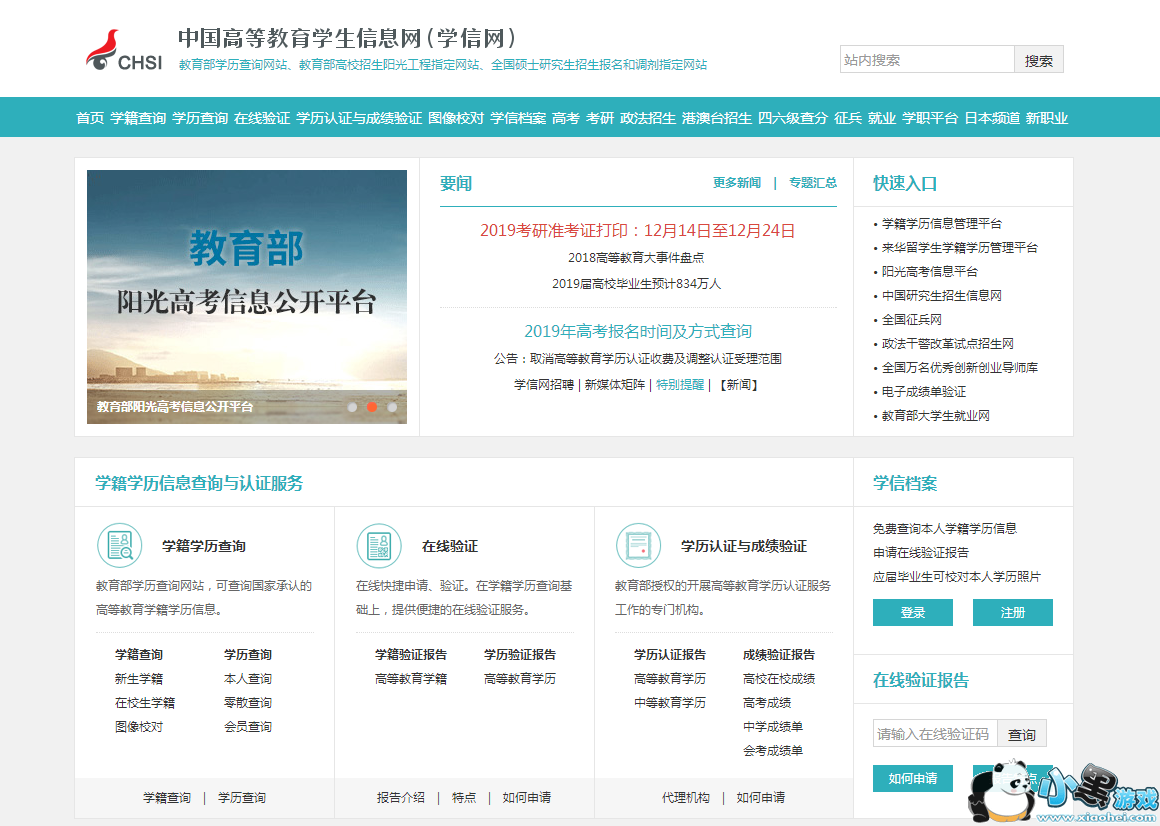Click the 请输入在线验证码 input field
Screen dimensions: 1160x826
click(x=934, y=734)
